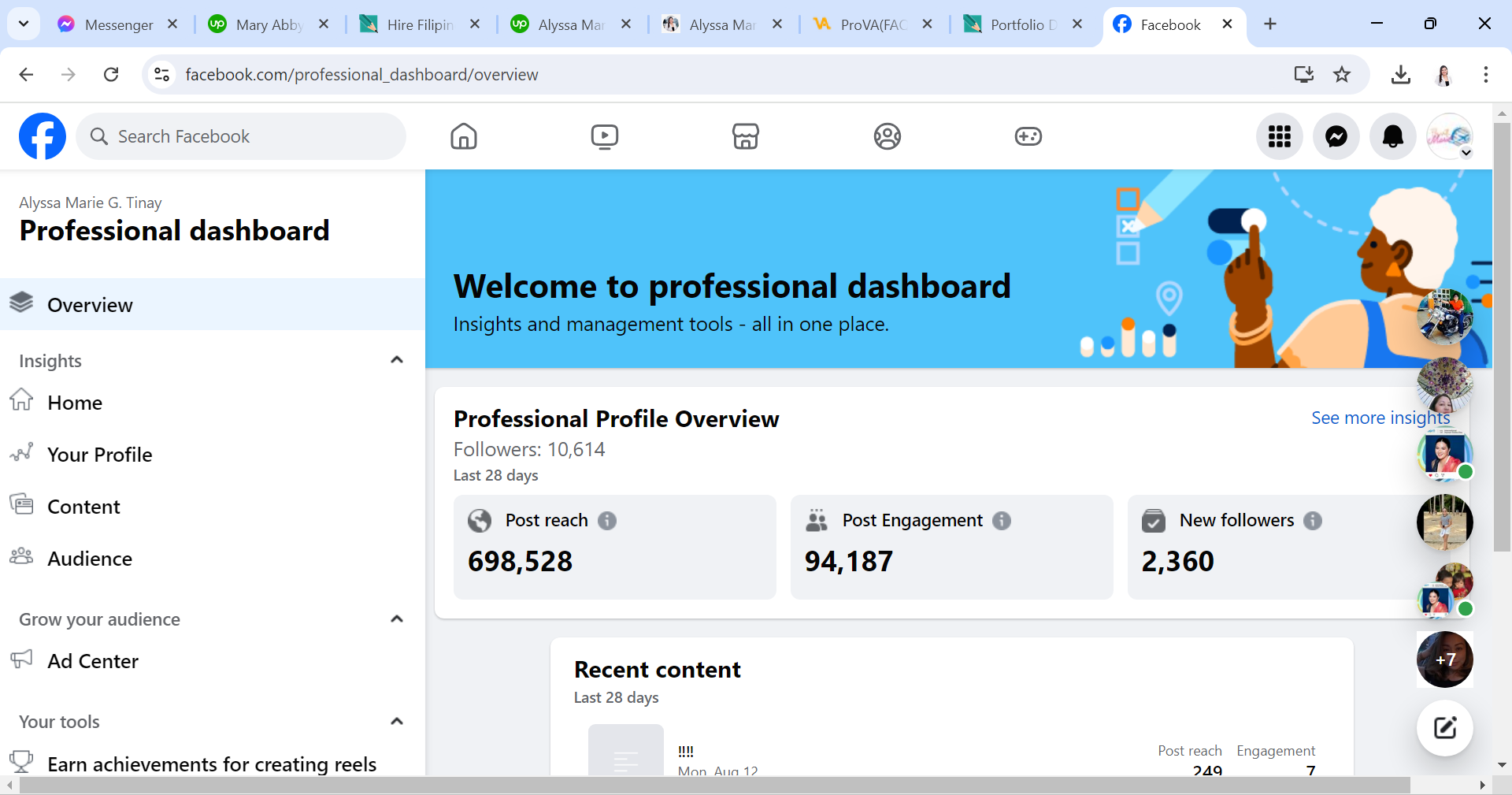Open the Home feed icon

point(464,136)
